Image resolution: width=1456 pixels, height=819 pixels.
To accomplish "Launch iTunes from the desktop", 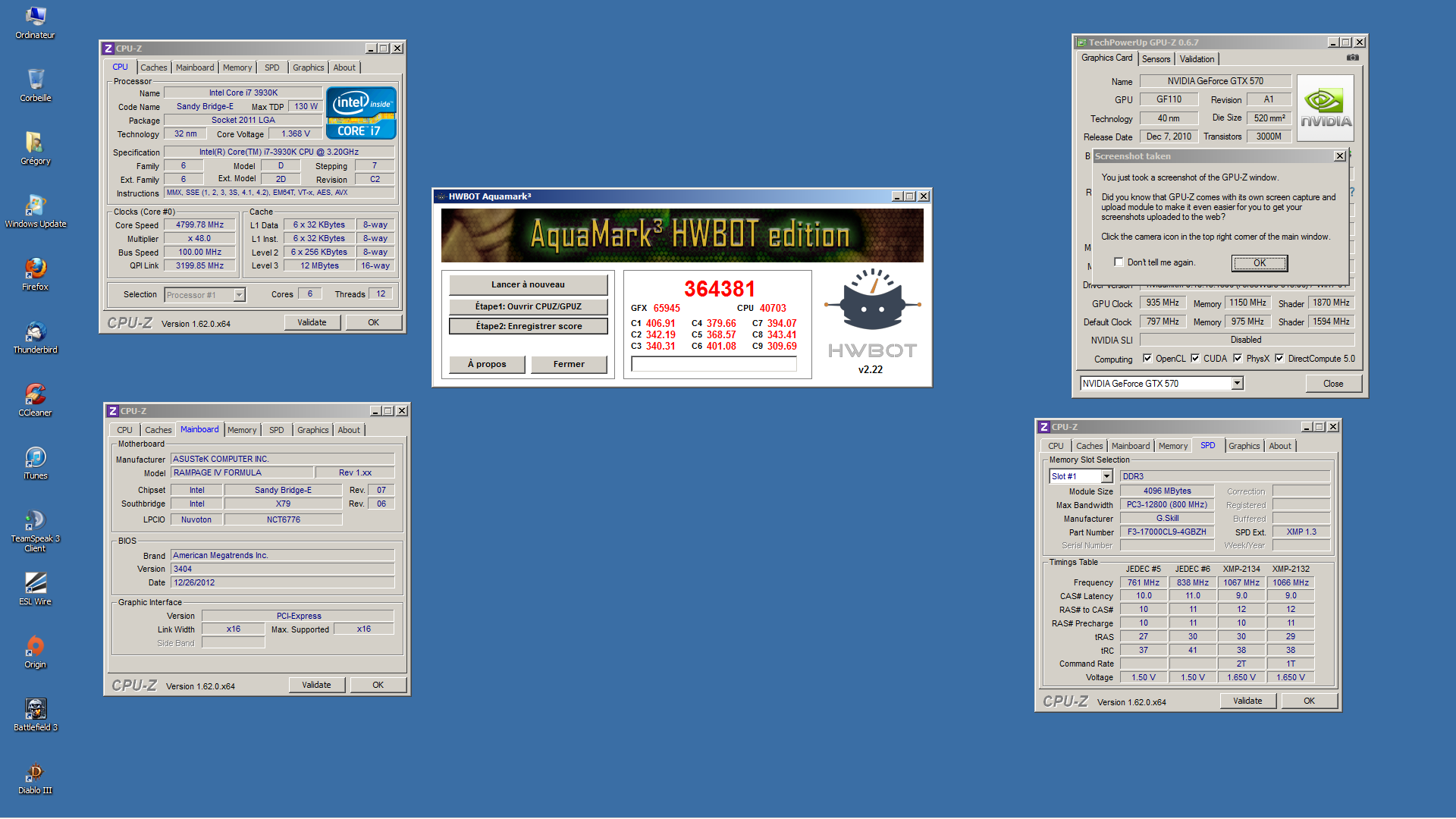I will [x=35, y=463].
